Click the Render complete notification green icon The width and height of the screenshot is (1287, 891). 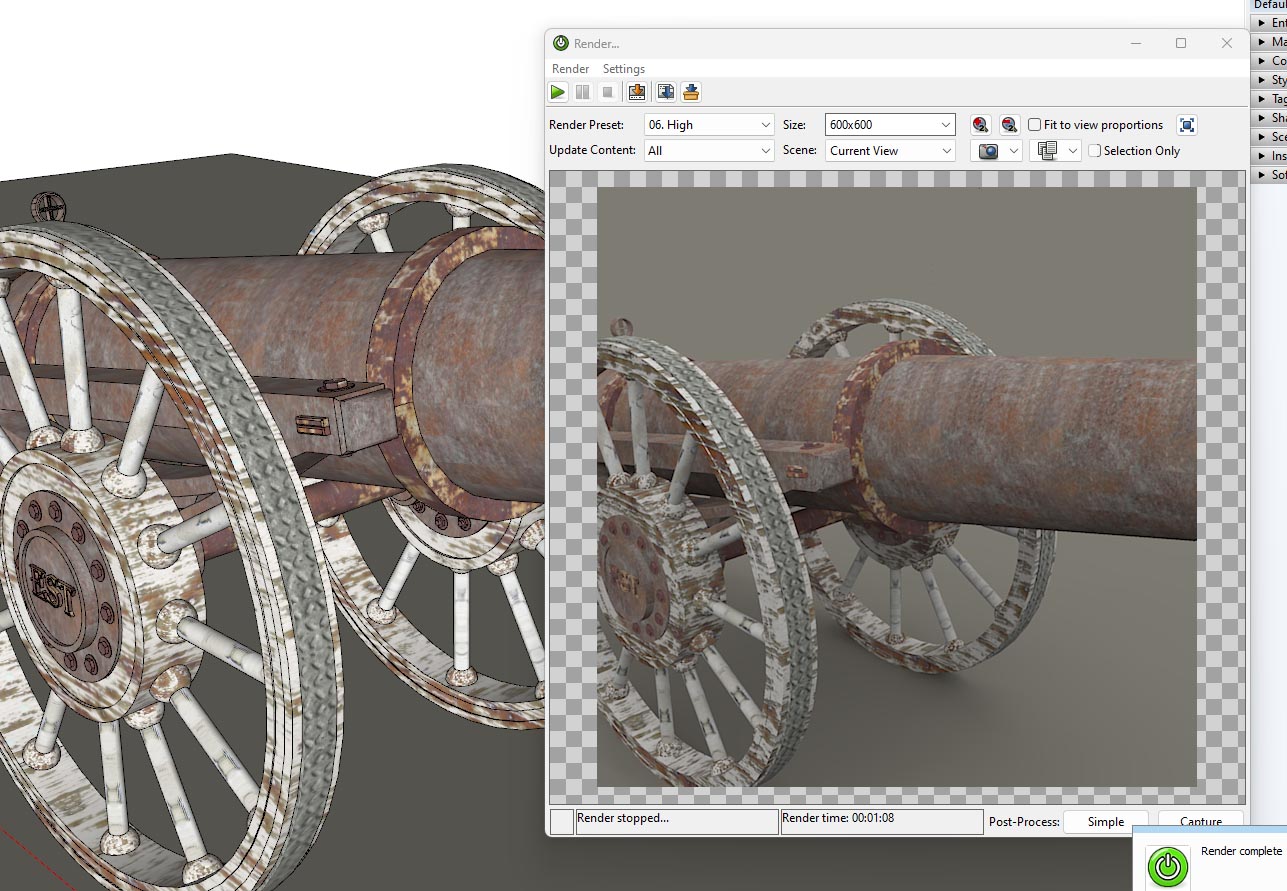click(x=1168, y=866)
